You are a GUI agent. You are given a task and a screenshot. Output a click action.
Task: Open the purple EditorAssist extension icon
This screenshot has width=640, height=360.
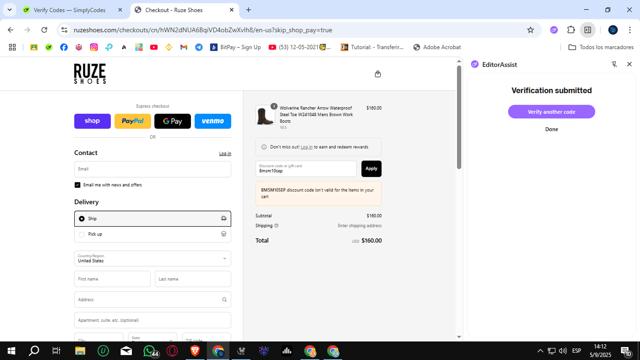coord(554,30)
